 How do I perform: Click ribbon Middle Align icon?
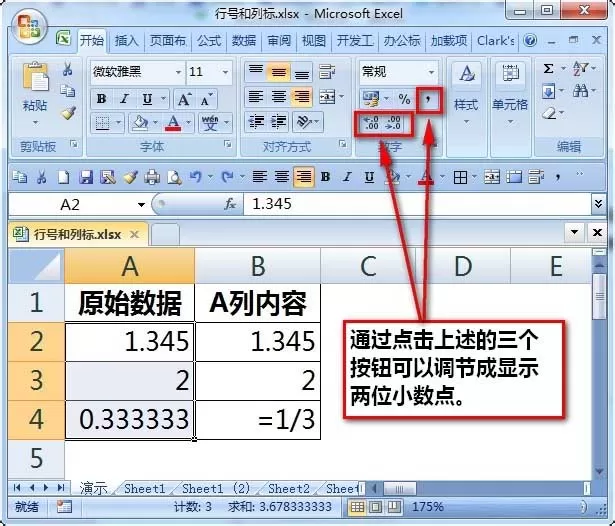coord(278,71)
